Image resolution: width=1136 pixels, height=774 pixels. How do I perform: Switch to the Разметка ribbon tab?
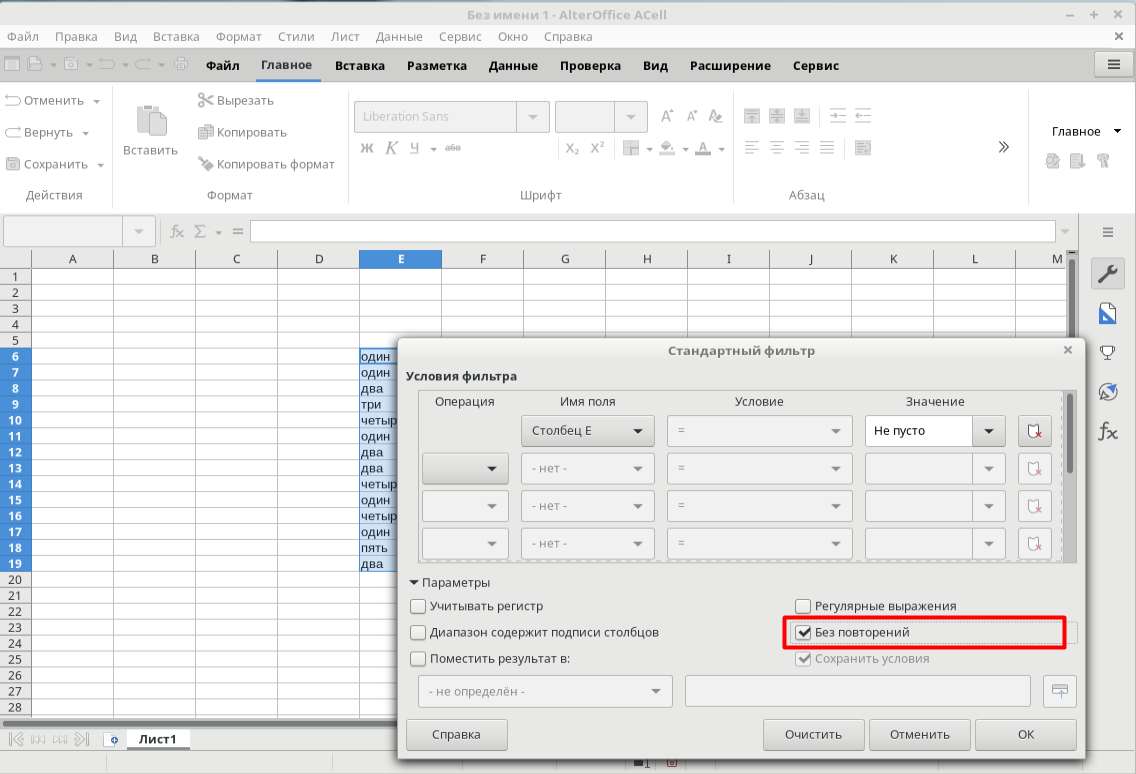[437, 65]
